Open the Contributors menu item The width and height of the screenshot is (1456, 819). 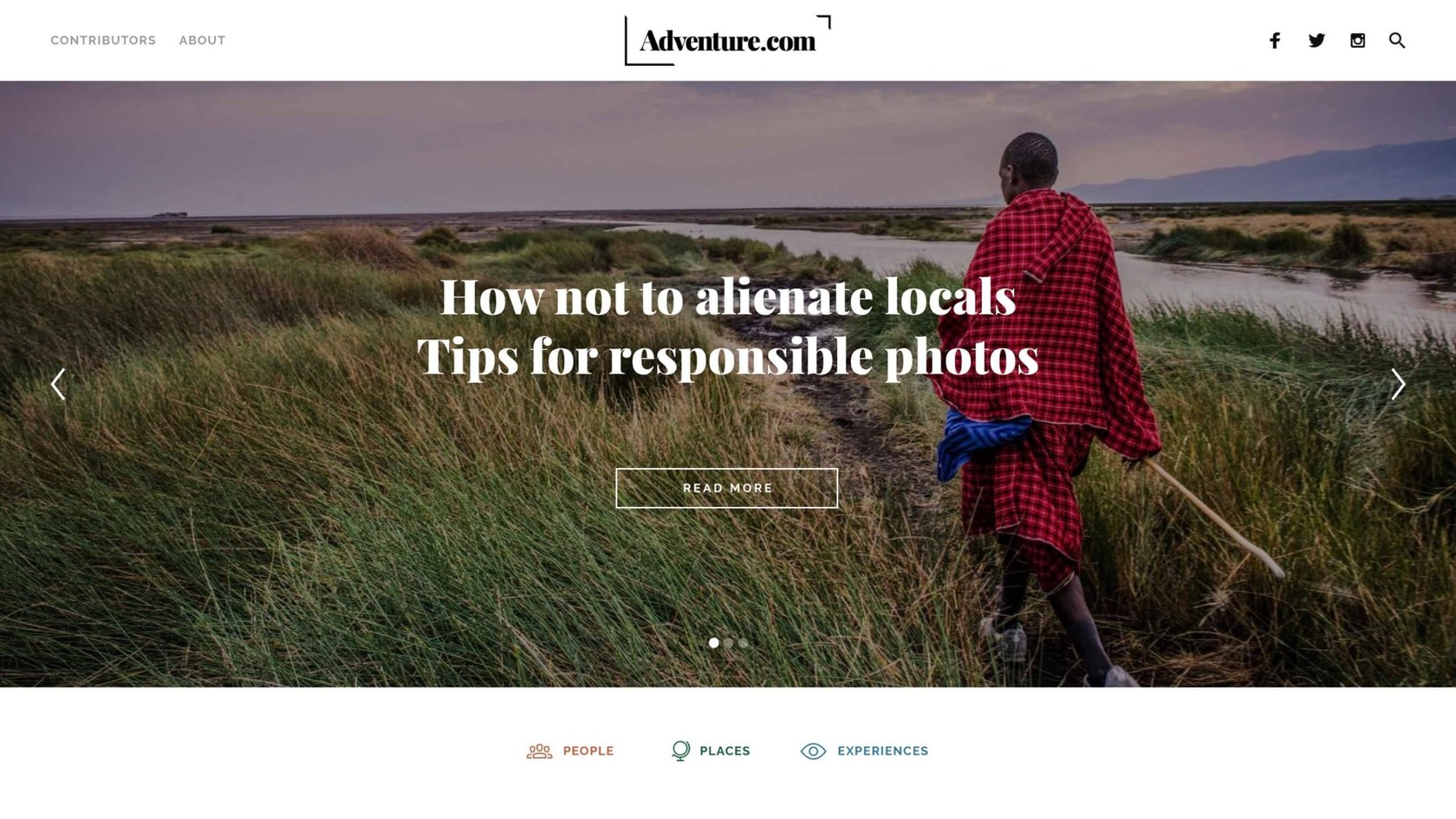(103, 41)
